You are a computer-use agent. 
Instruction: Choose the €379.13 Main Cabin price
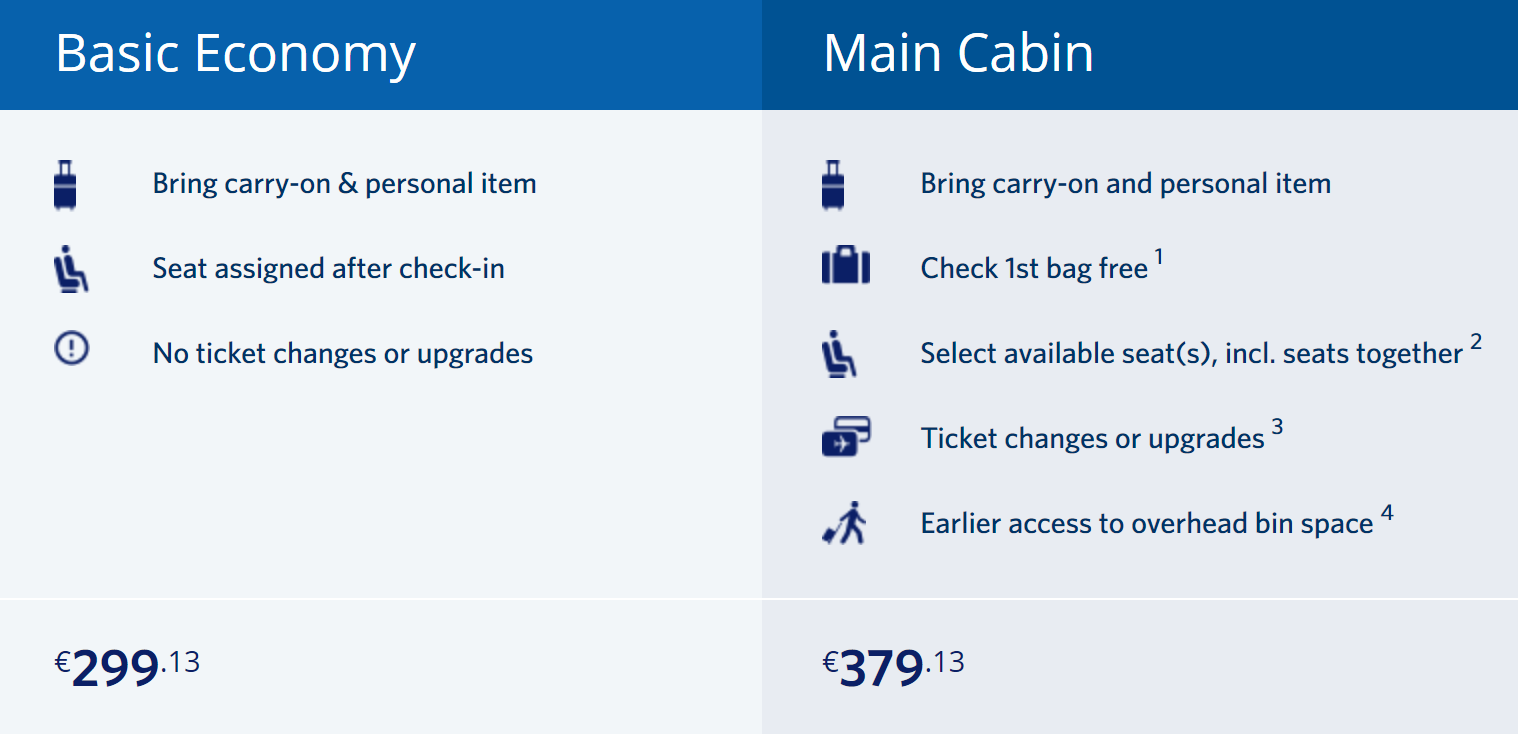tap(894, 667)
